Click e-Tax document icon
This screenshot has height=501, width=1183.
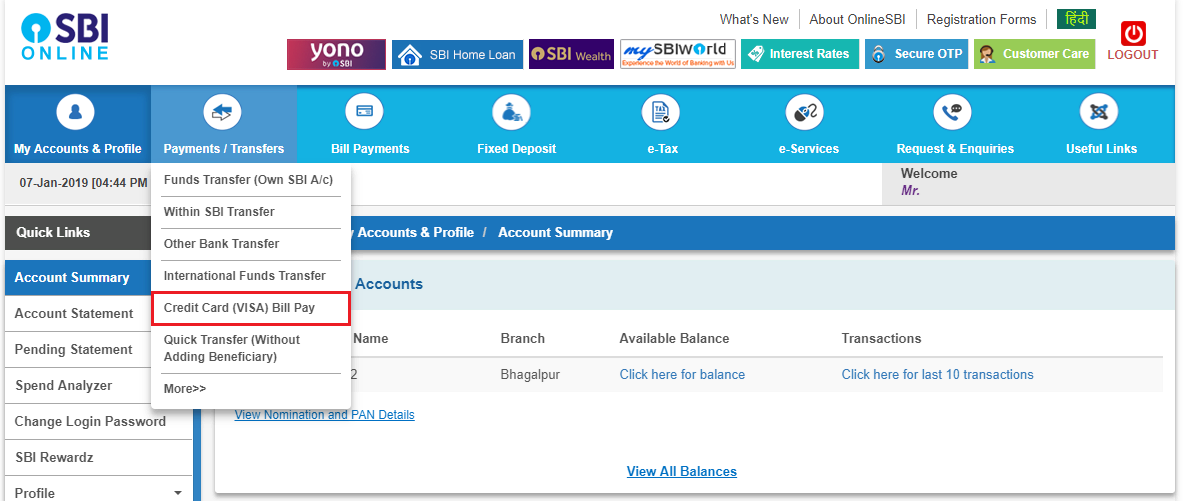pos(660,113)
